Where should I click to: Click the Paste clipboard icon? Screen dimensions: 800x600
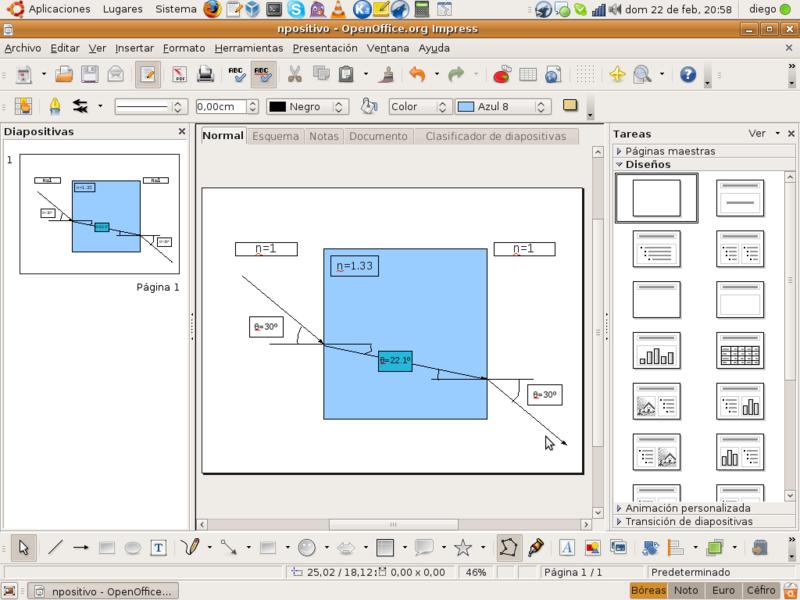[x=346, y=75]
